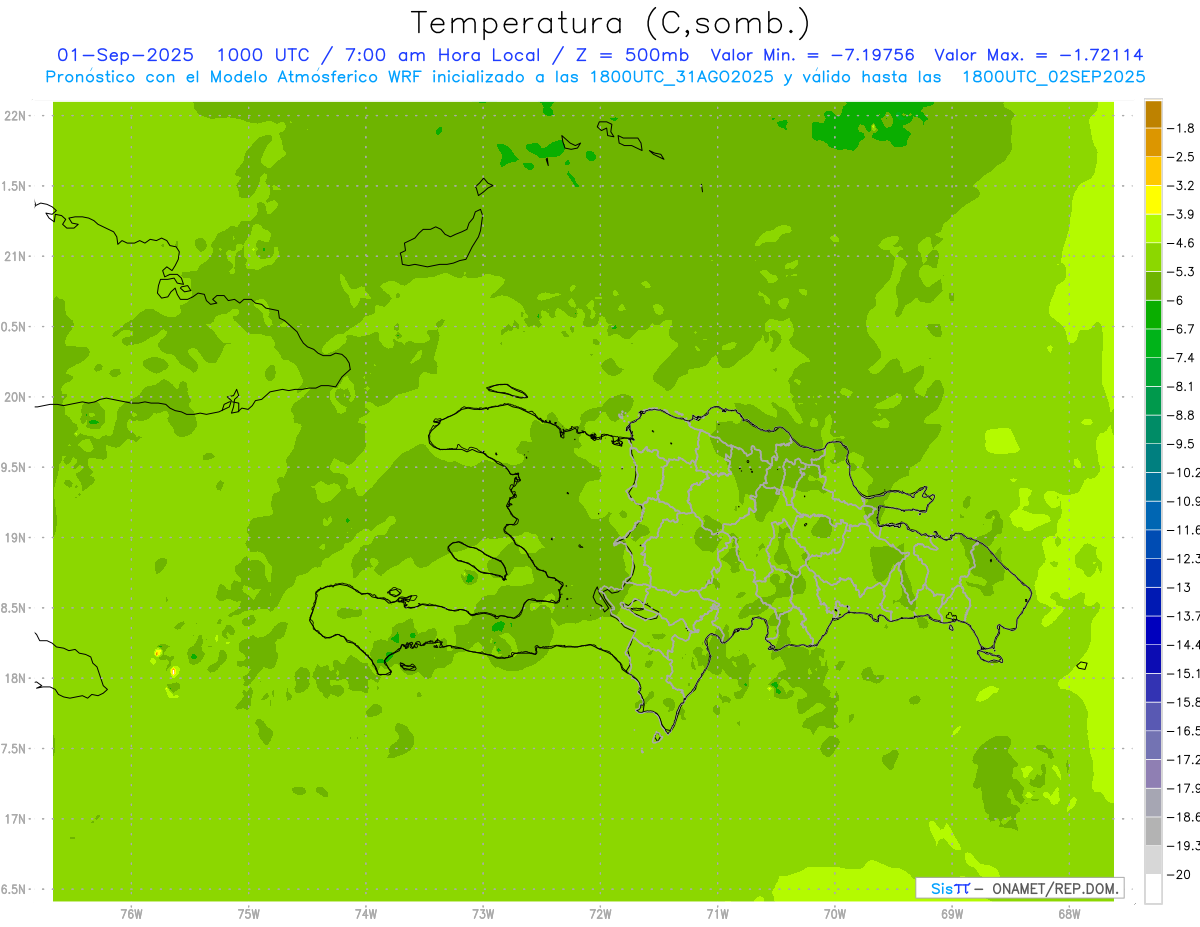Click the valid-until time "1800UTC_02SEP2025"
Image resolution: width=1200 pixels, height=927 pixels.
pos(1053,77)
